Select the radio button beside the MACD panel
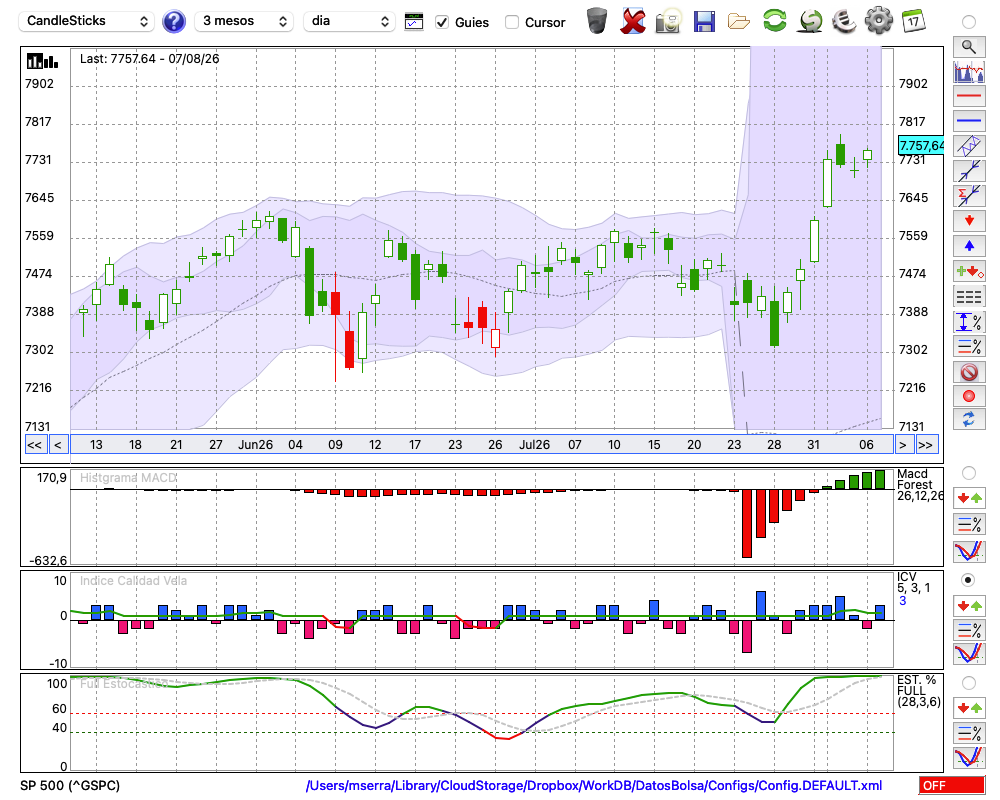Viewport: 1000px width, 800px height. coord(969,473)
